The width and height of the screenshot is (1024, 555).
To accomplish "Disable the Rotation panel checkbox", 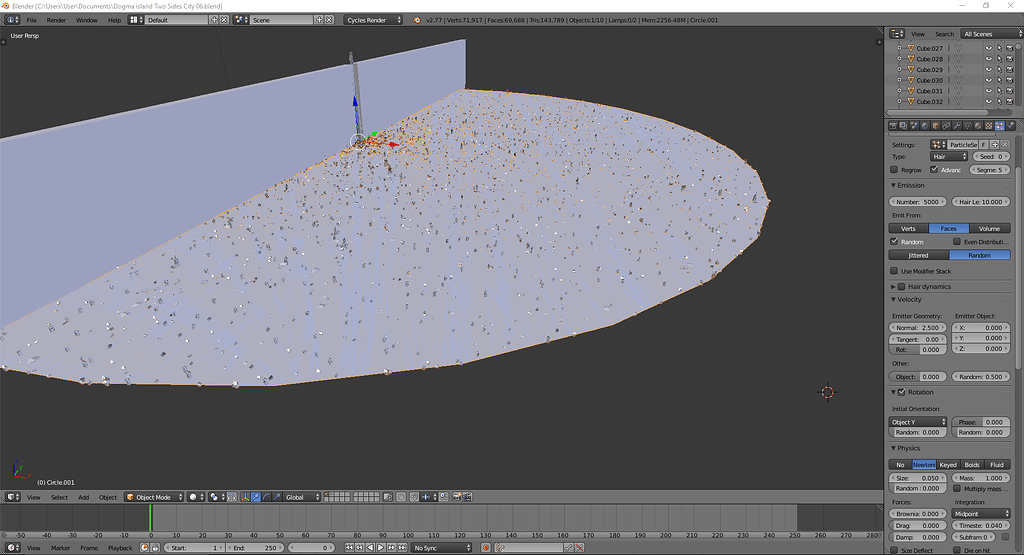I will point(902,392).
